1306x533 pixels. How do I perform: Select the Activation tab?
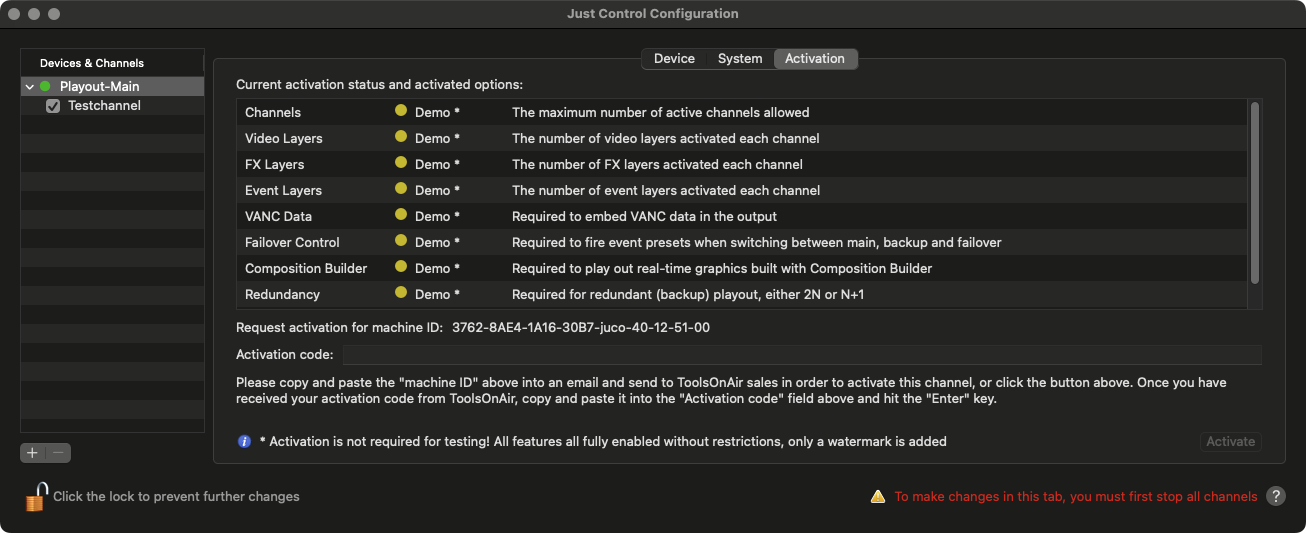(815, 59)
